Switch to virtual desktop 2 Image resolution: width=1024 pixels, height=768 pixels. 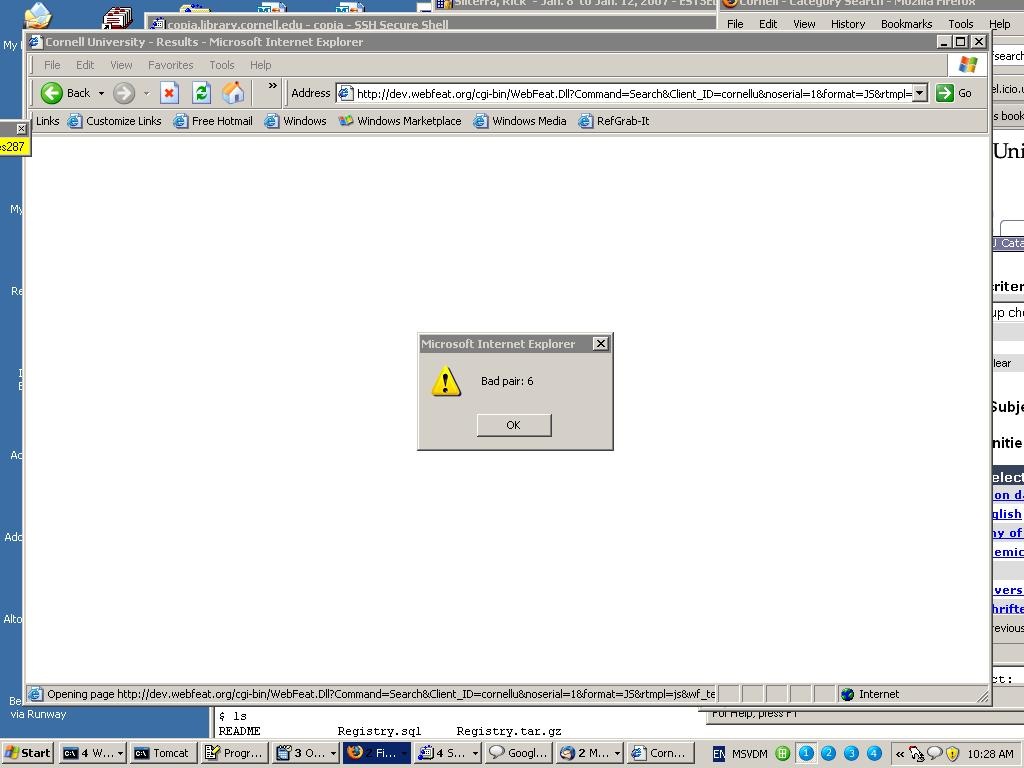828,753
